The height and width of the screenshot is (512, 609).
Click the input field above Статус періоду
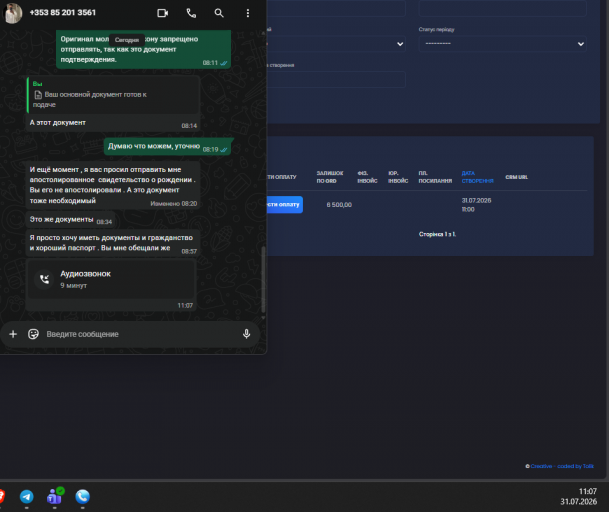pos(503,8)
